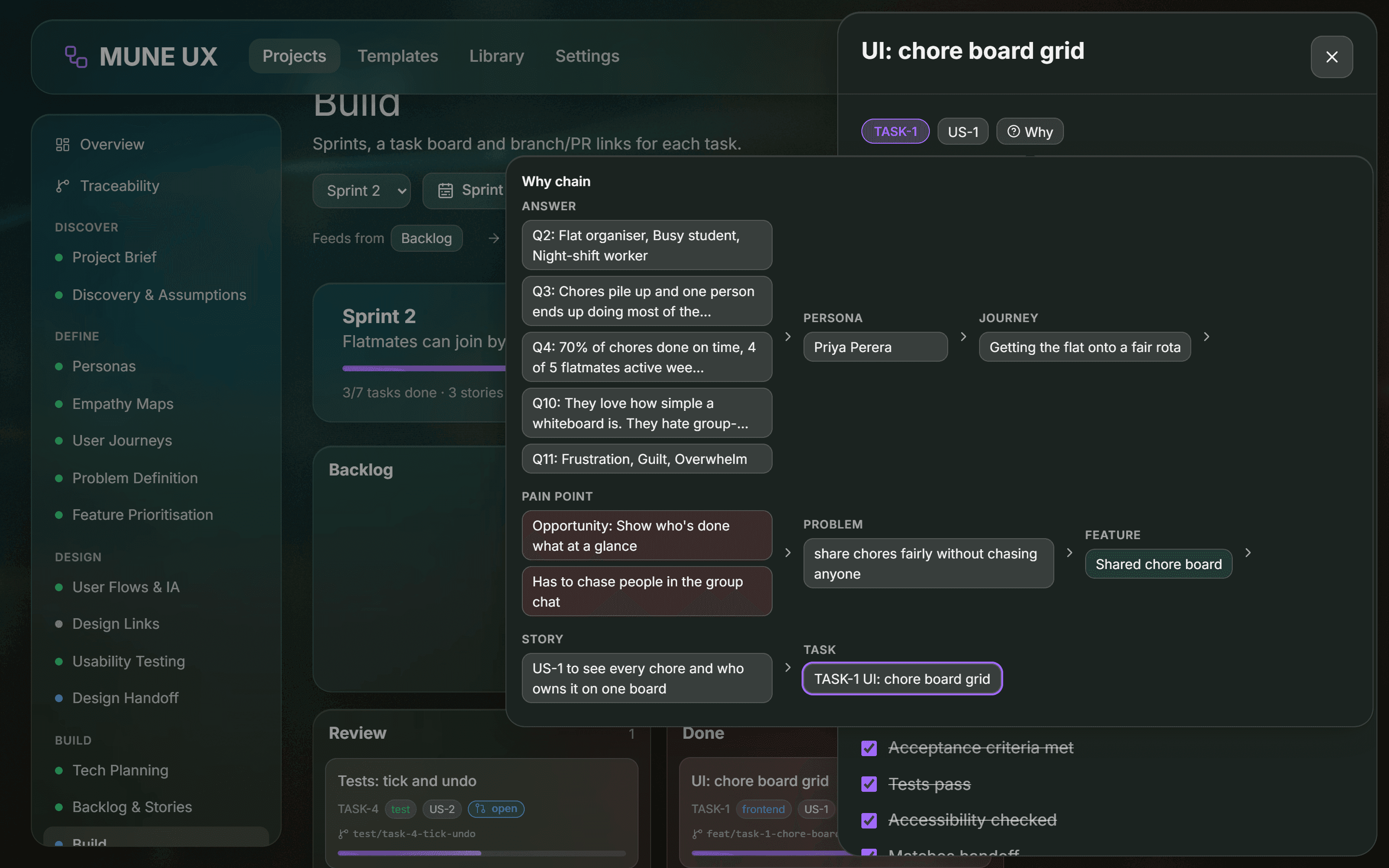
Task: Open the Tests: tick and undo card
Action: [x=481, y=813]
